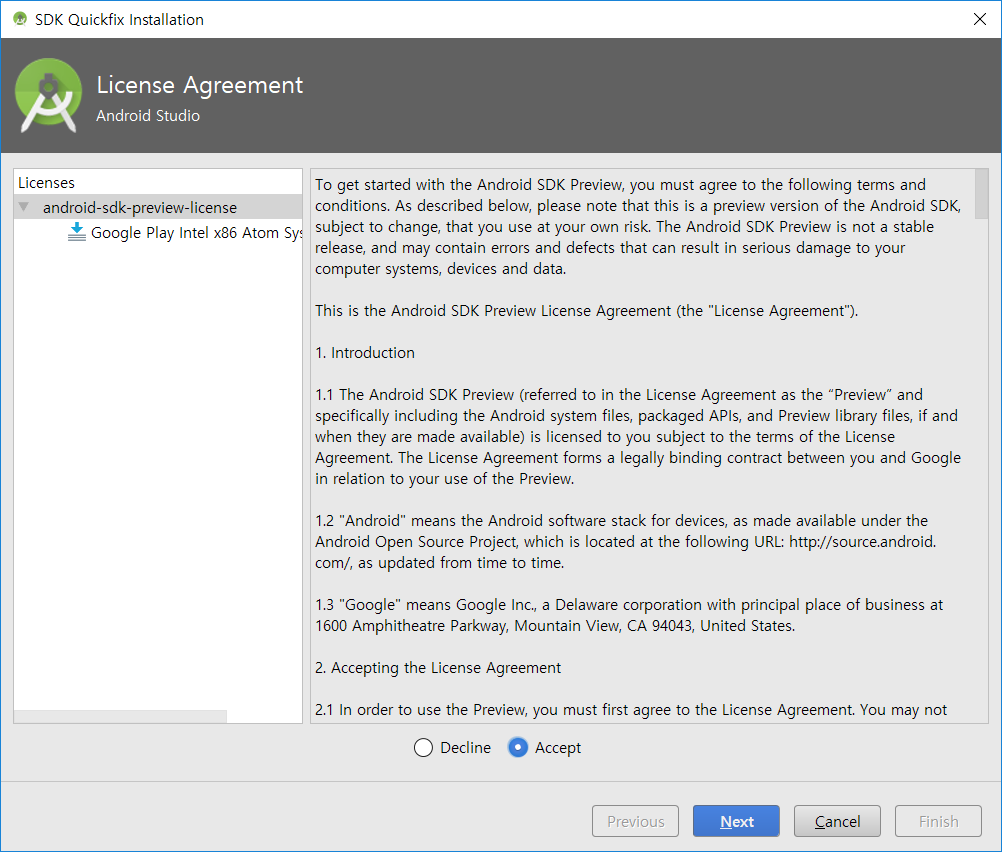Click the SDK Quickfix Installation title text
The width and height of the screenshot is (1002, 852).
pos(119,20)
